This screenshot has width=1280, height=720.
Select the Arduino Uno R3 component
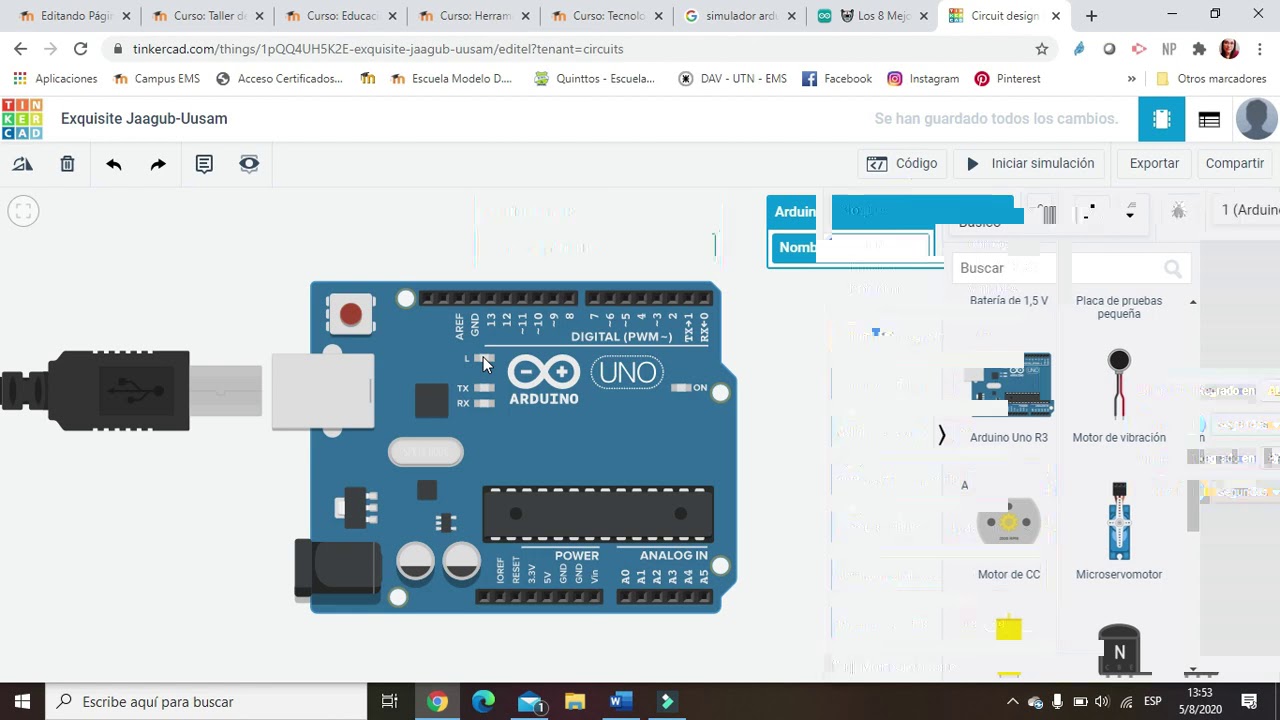point(1009,396)
